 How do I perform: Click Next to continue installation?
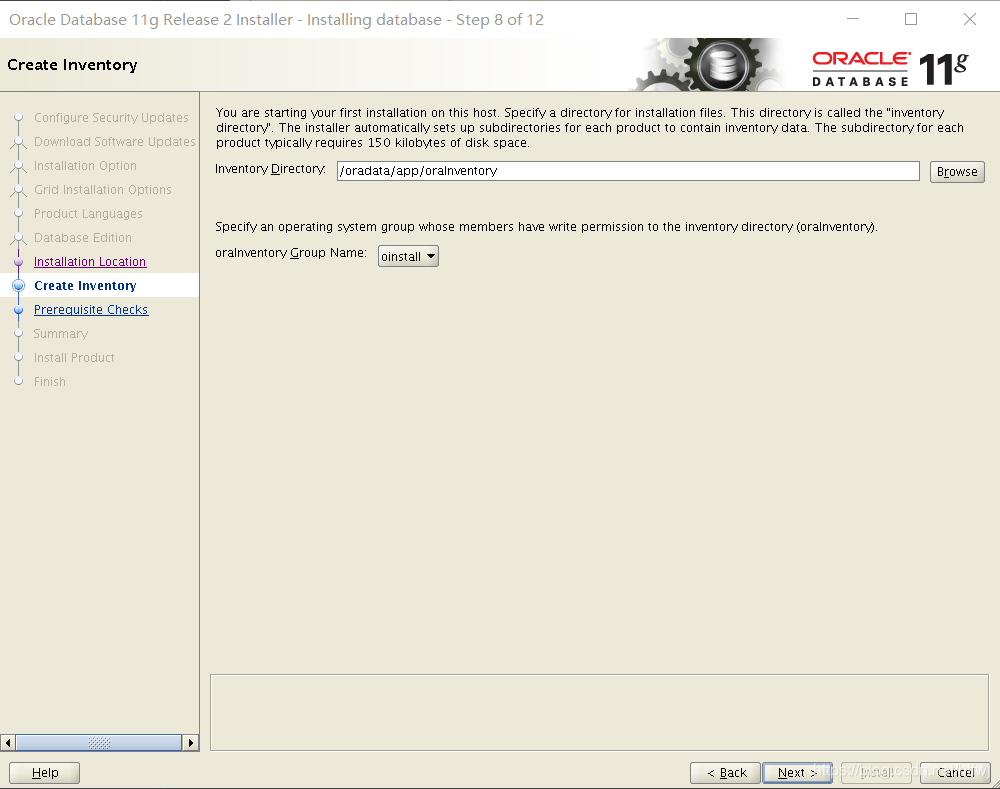click(797, 772)
